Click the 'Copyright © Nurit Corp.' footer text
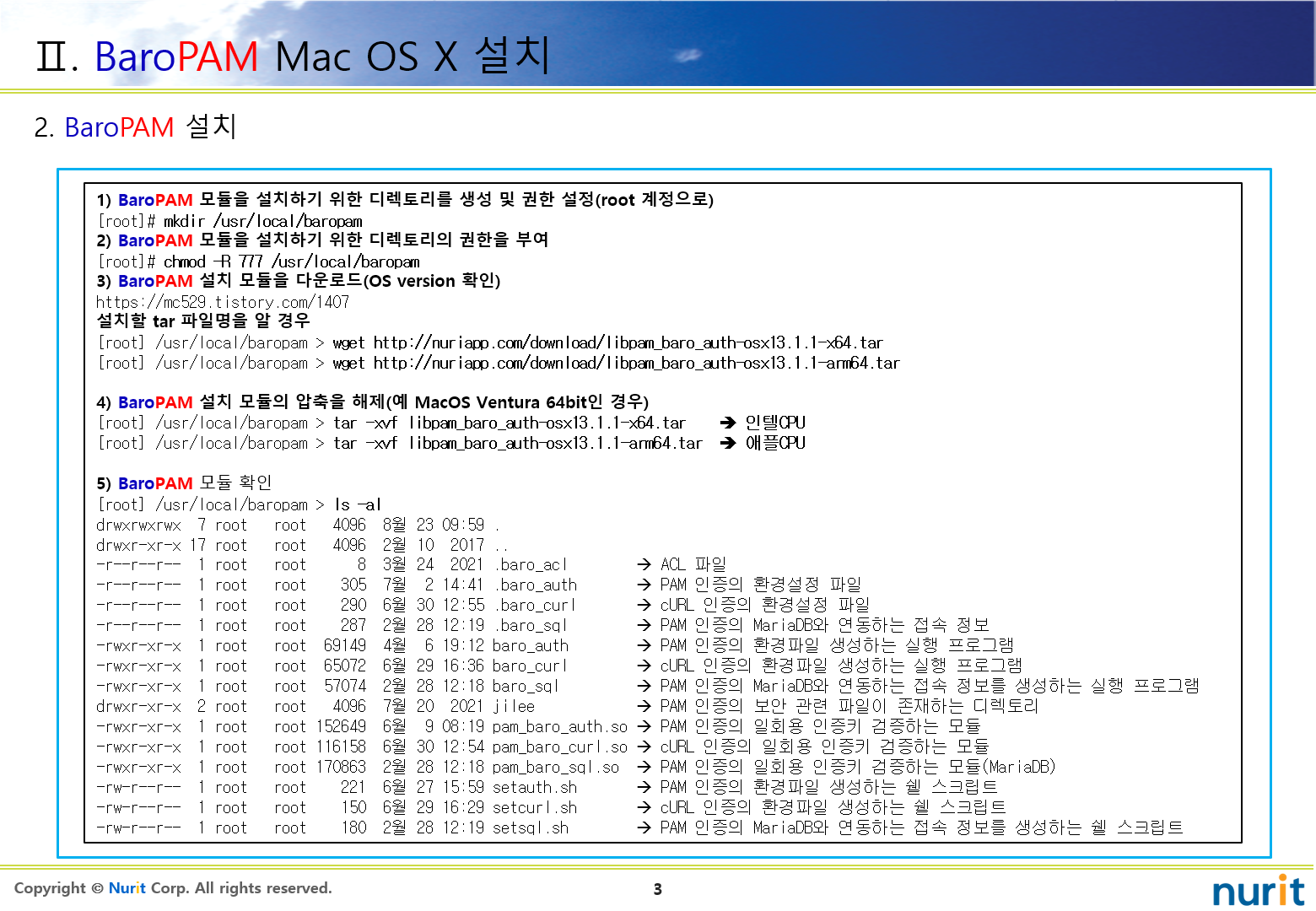 173,888
